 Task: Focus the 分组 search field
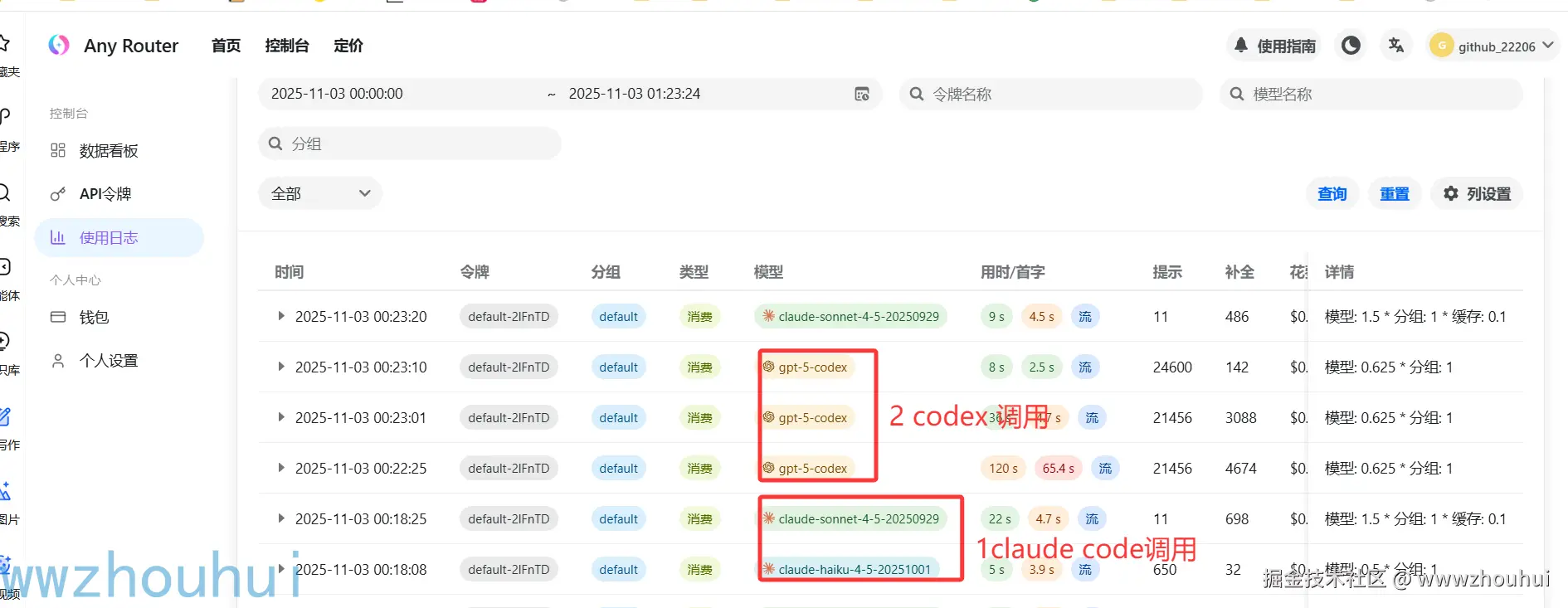410,143
